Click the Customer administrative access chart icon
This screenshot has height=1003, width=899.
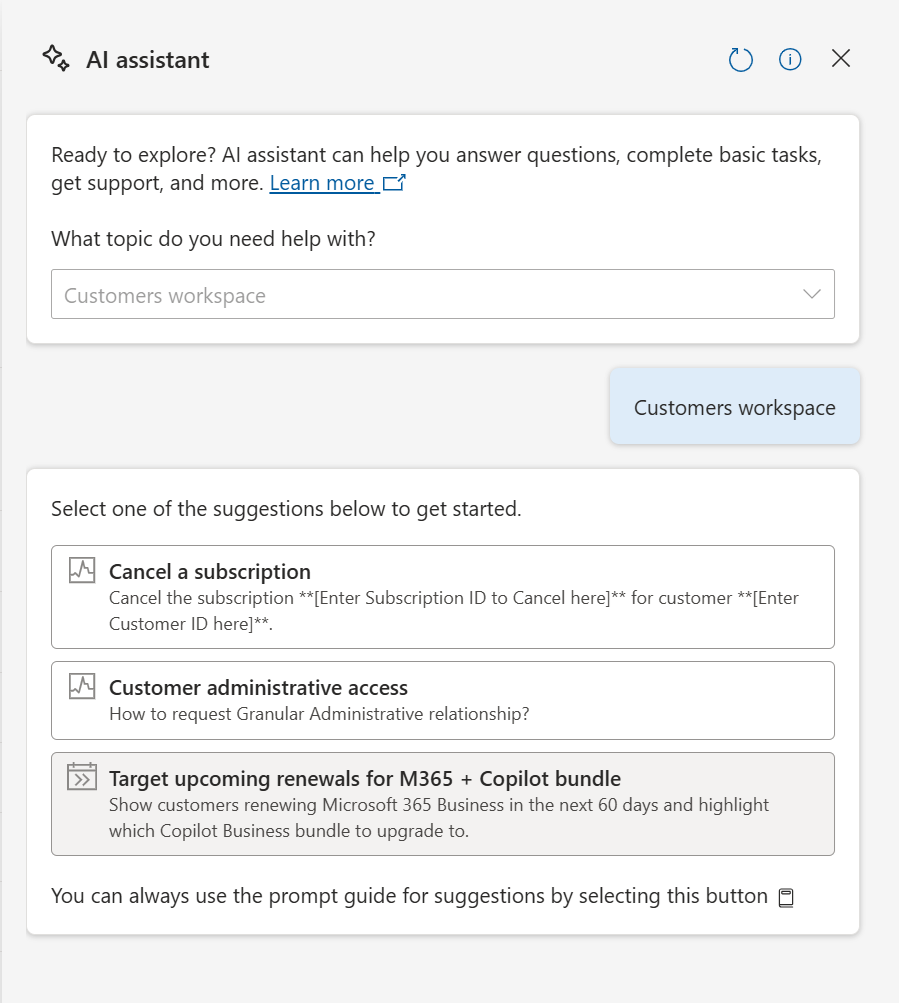[82, 687]
